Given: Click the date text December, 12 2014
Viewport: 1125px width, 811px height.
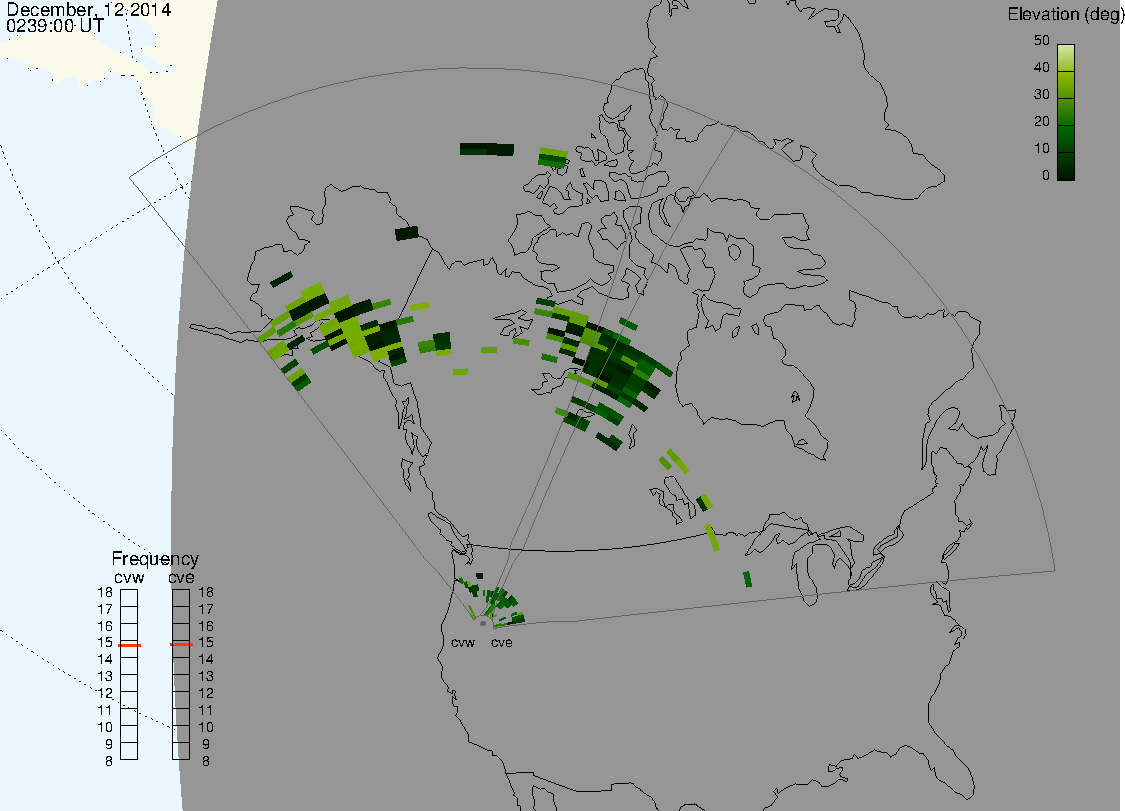Looking at the screenshot, I should pos(89,9).
